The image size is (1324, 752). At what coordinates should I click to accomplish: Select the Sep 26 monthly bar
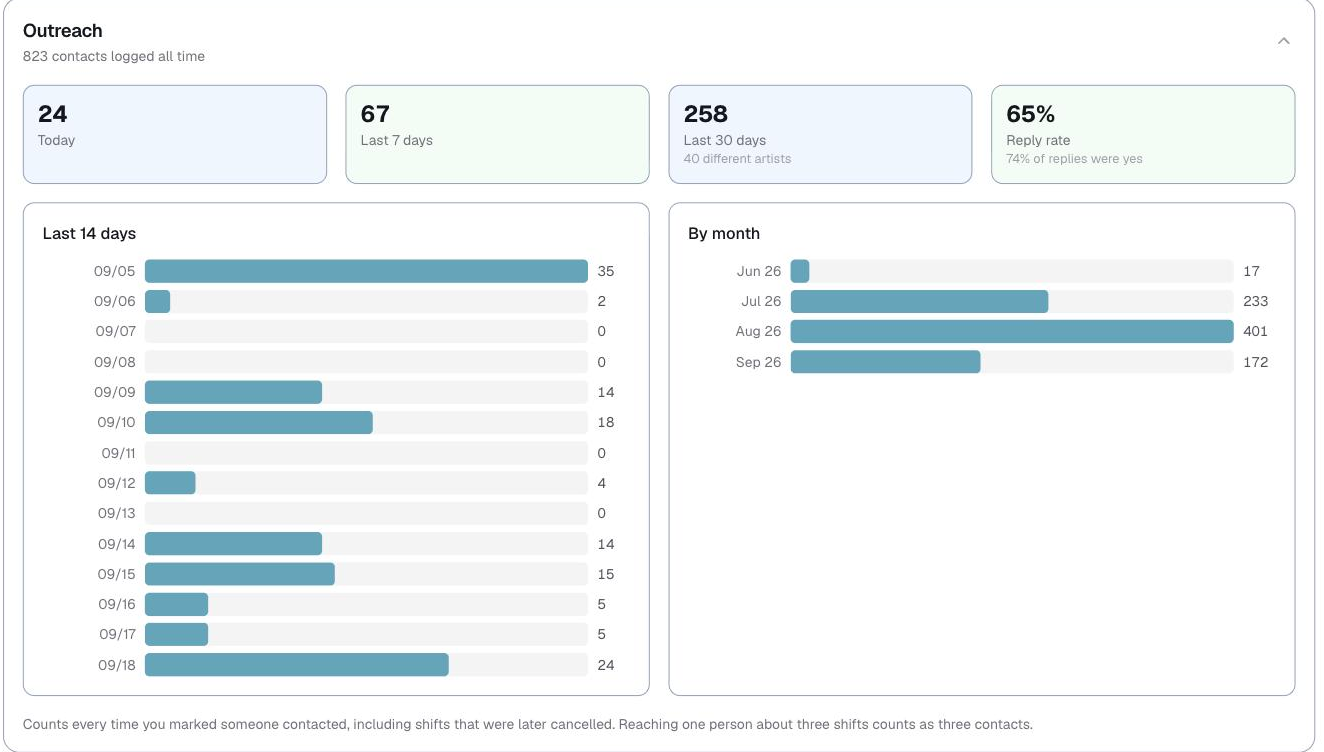pyautogui.click(x=886, y=362)
